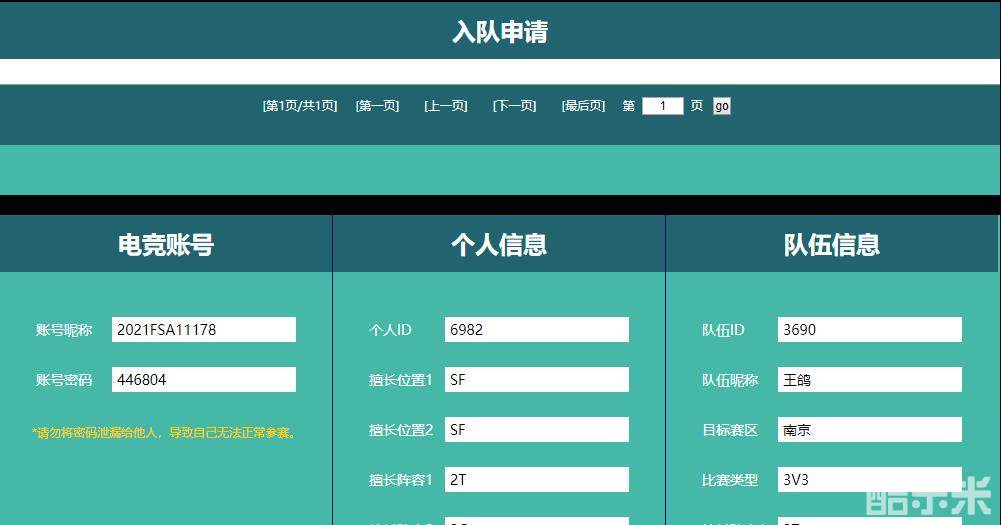1001x525 pixels.
Task: Select the 擅长阵容1 input containing 2T
Action: click(x=537, y=479)
